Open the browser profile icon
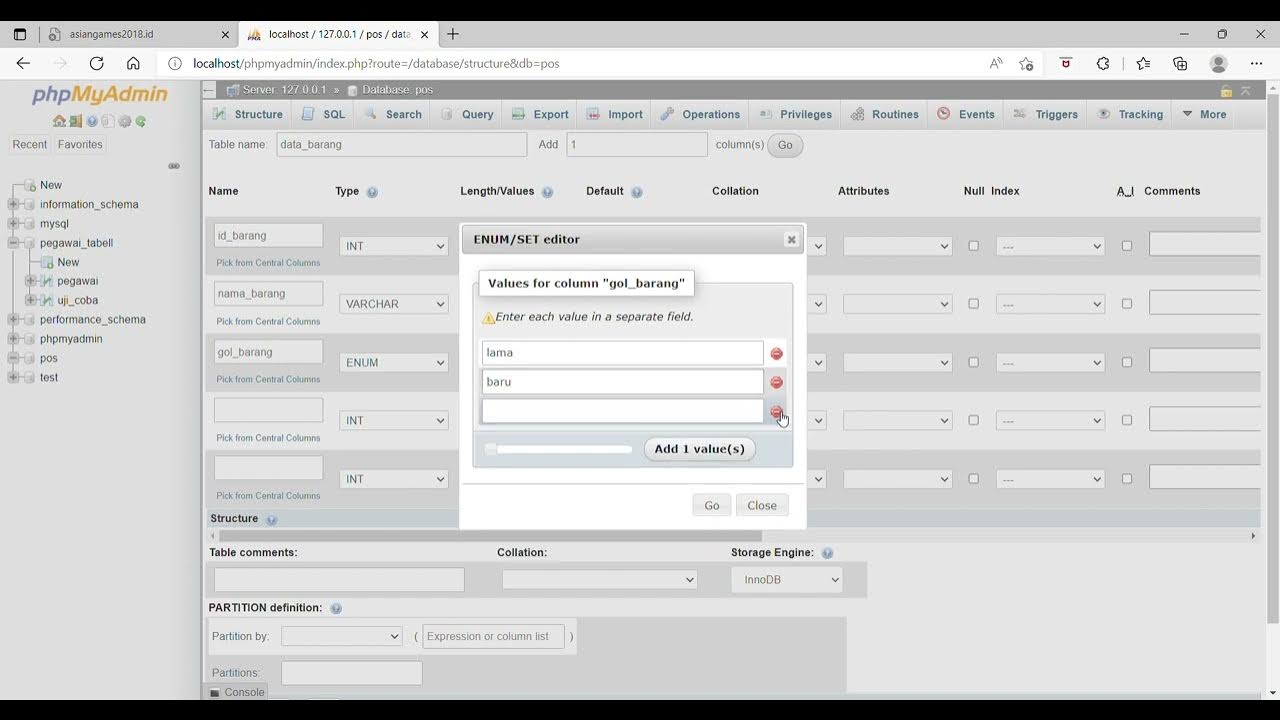 pos(1218,63)
